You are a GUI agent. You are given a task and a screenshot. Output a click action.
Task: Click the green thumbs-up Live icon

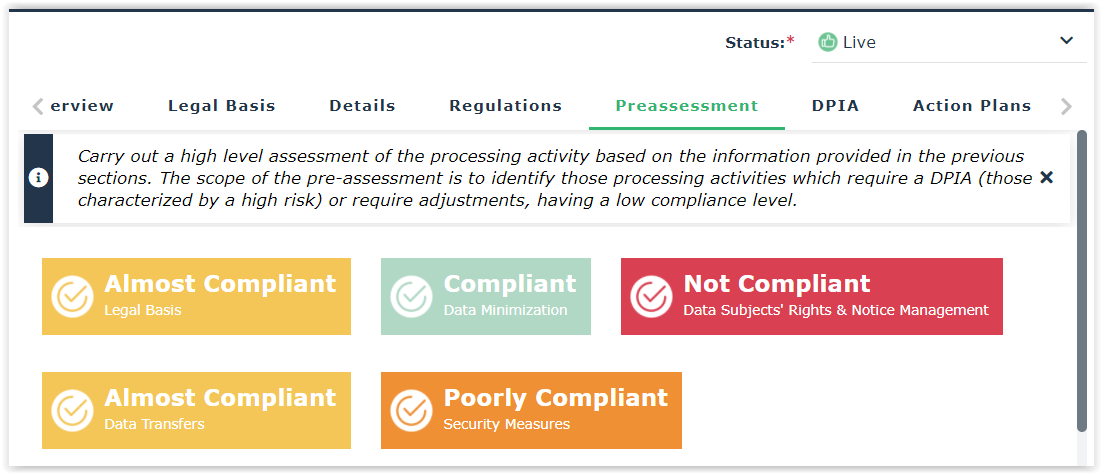827,42
